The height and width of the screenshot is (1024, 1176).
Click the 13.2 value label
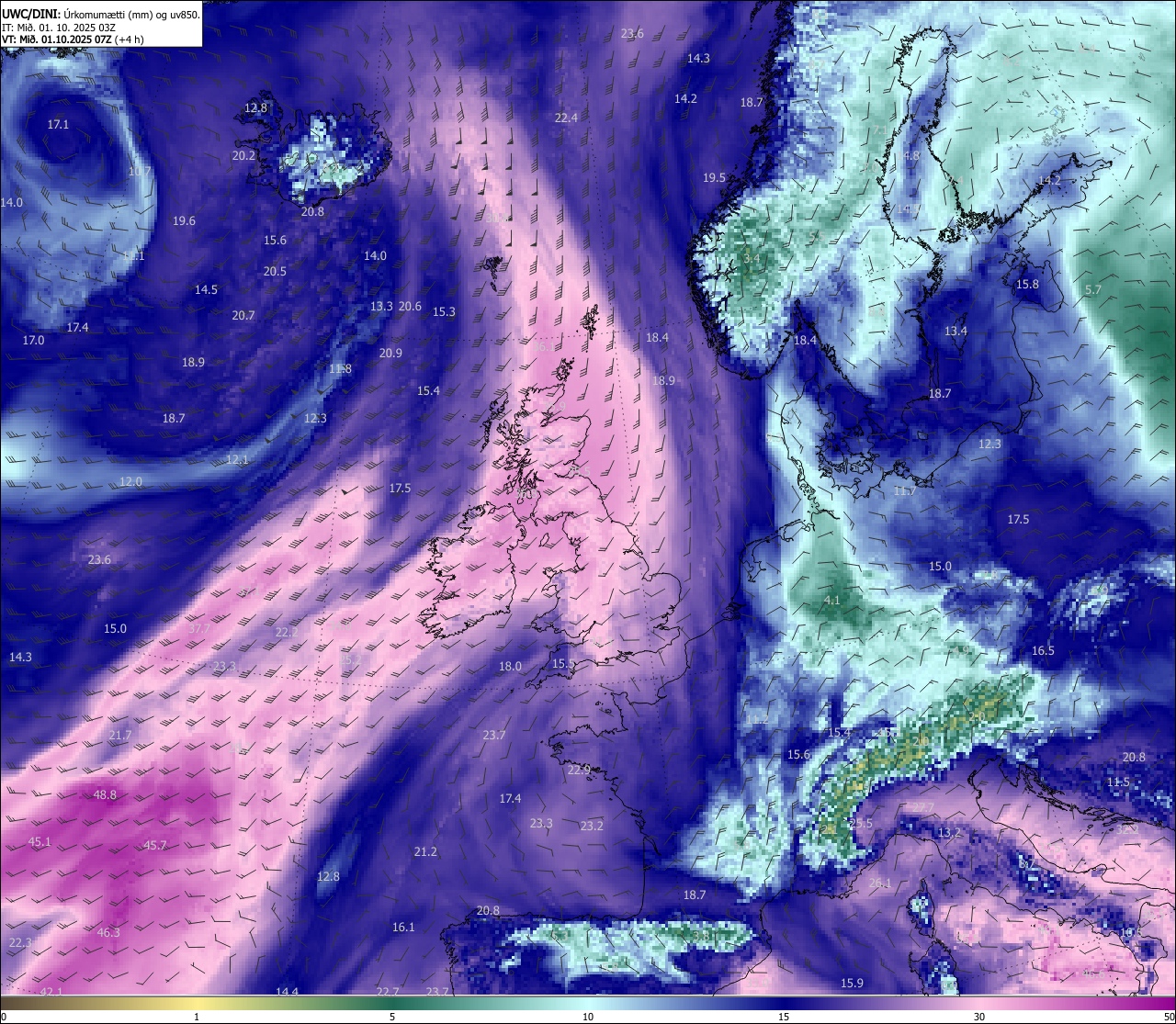(948, 833)
